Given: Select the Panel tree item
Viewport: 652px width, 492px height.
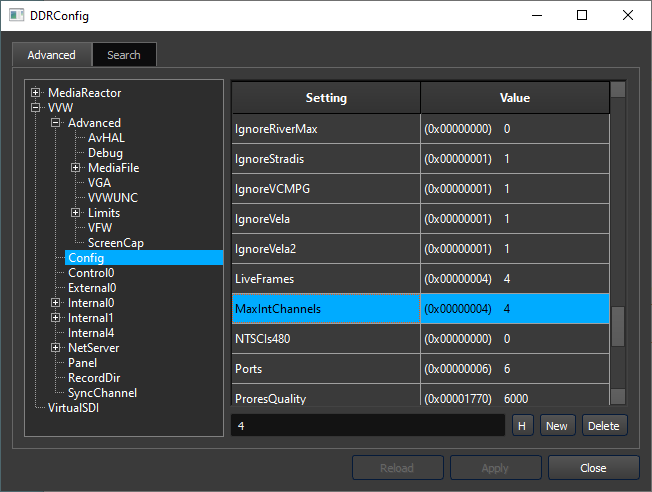Looking at the screenshot, I should [x=82, y=363].
